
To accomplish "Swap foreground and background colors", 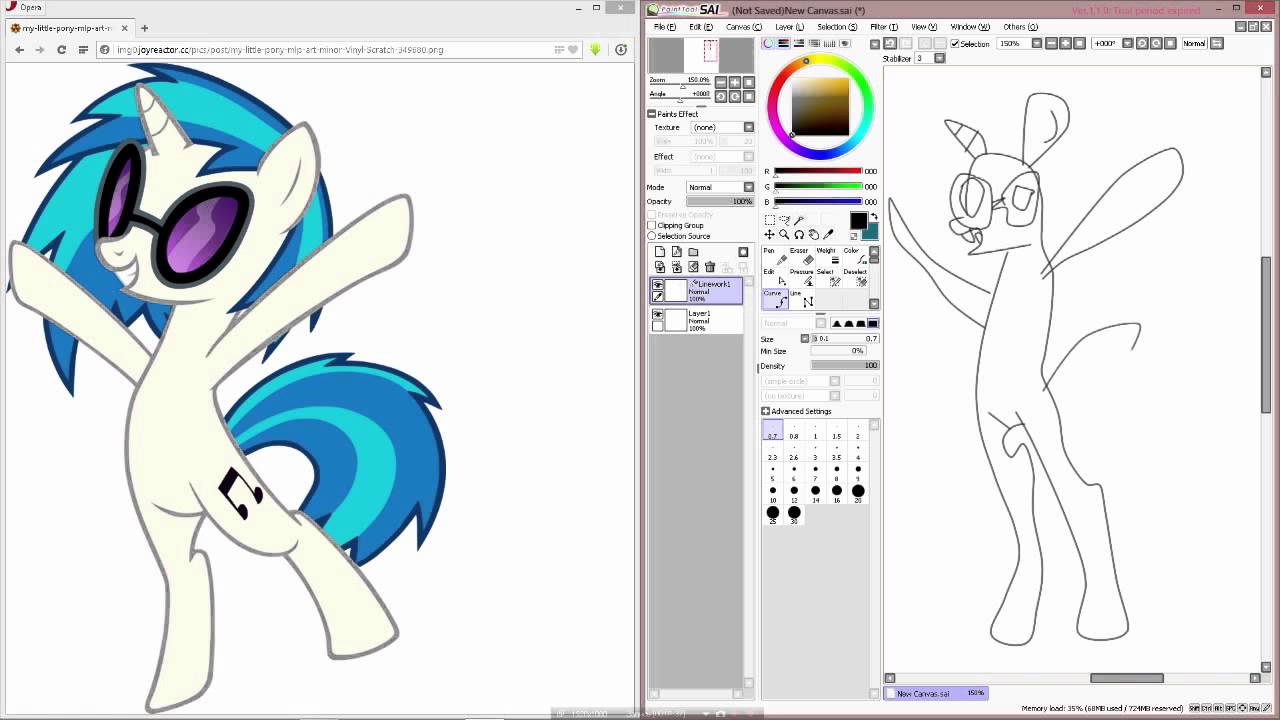I will (873, 217).
